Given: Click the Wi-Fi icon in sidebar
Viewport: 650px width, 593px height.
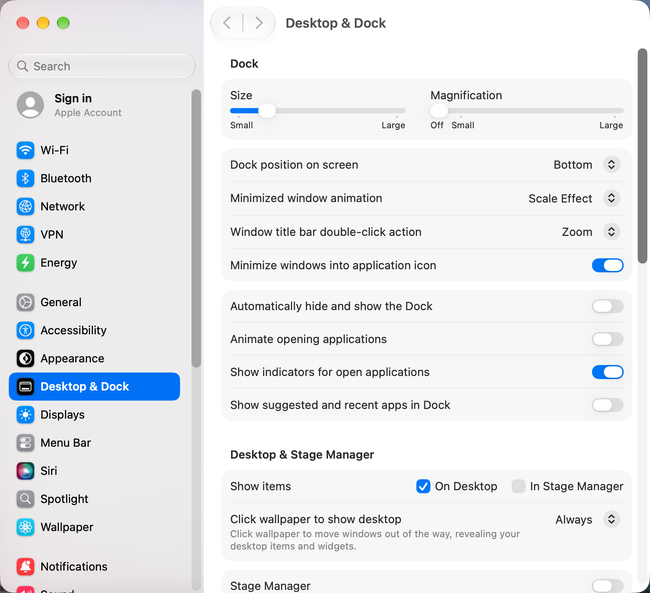Looking at the screenshot, I should [25, 150].
